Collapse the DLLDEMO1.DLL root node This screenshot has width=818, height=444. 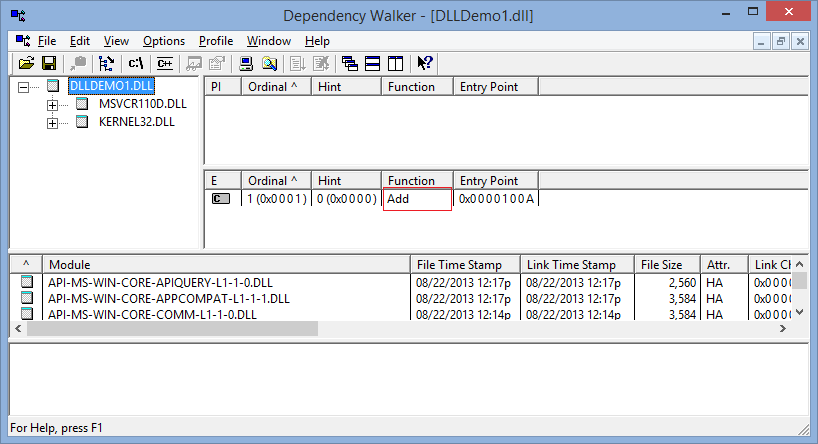24,86
